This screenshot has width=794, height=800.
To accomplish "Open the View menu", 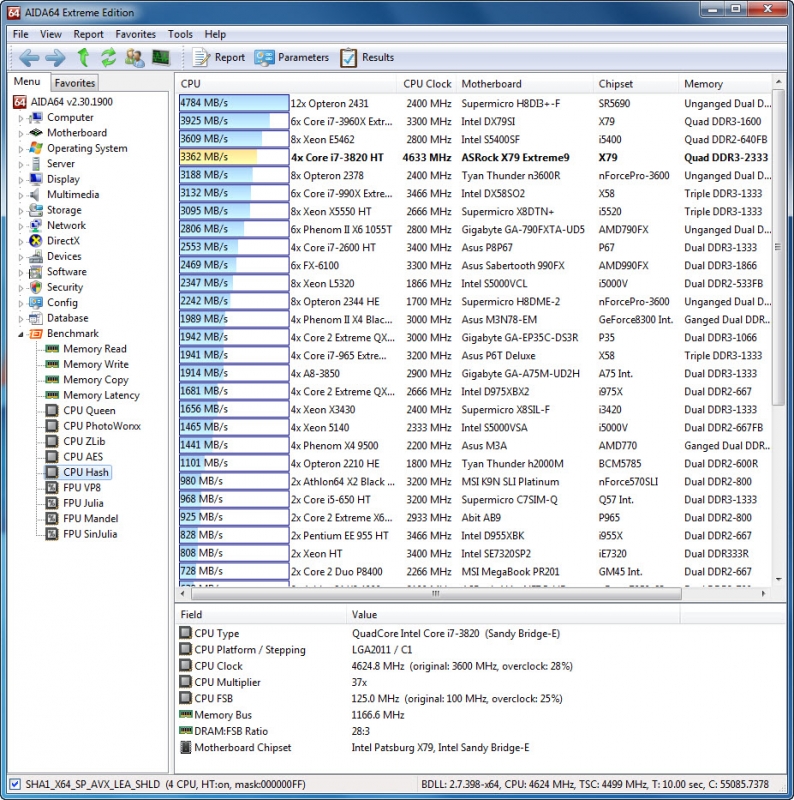I will click(51, 34).
